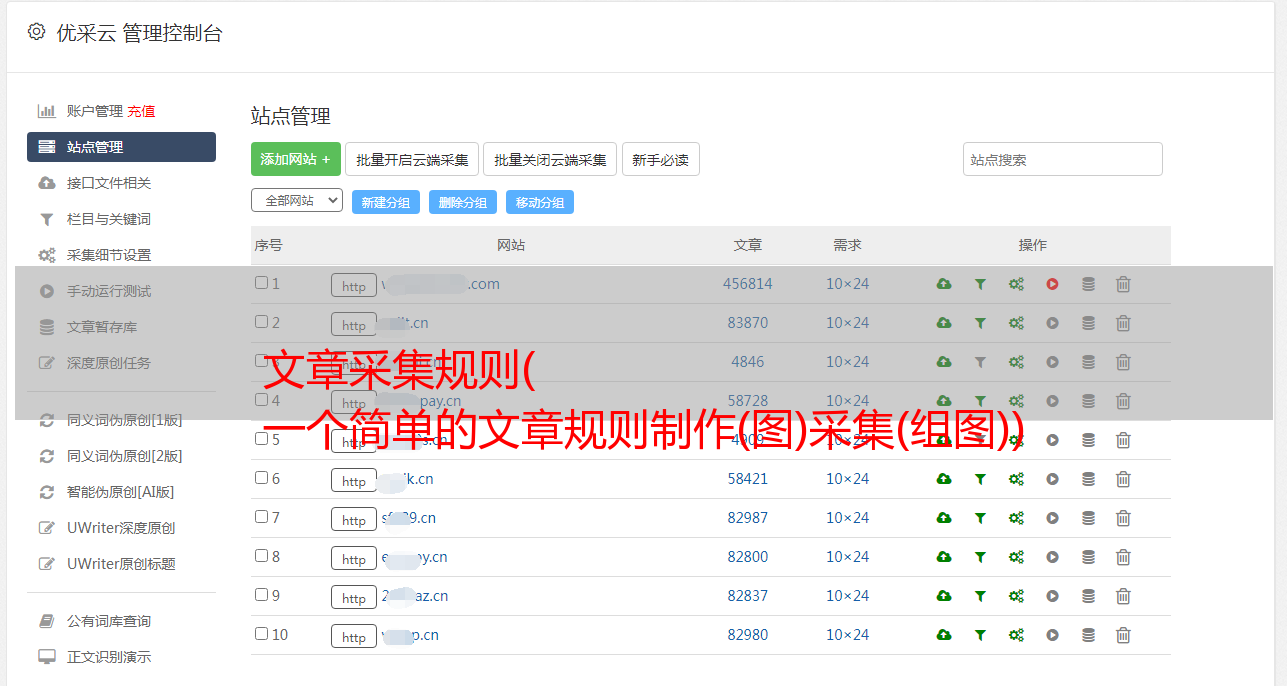The image size is (1287, 686).
Task: Tick the checkbox for site number 1
Action: 261,283
